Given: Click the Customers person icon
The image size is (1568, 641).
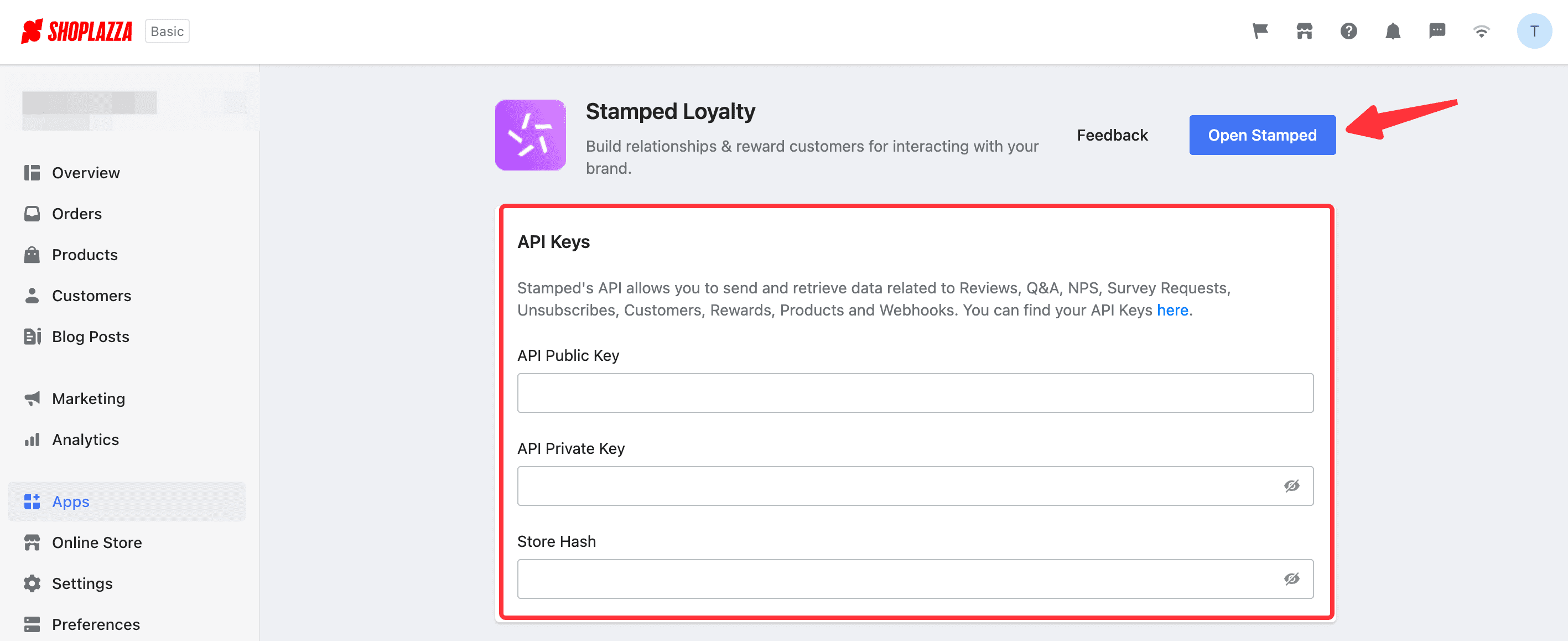Looking at the screenshot, I should tap(32, 296).
